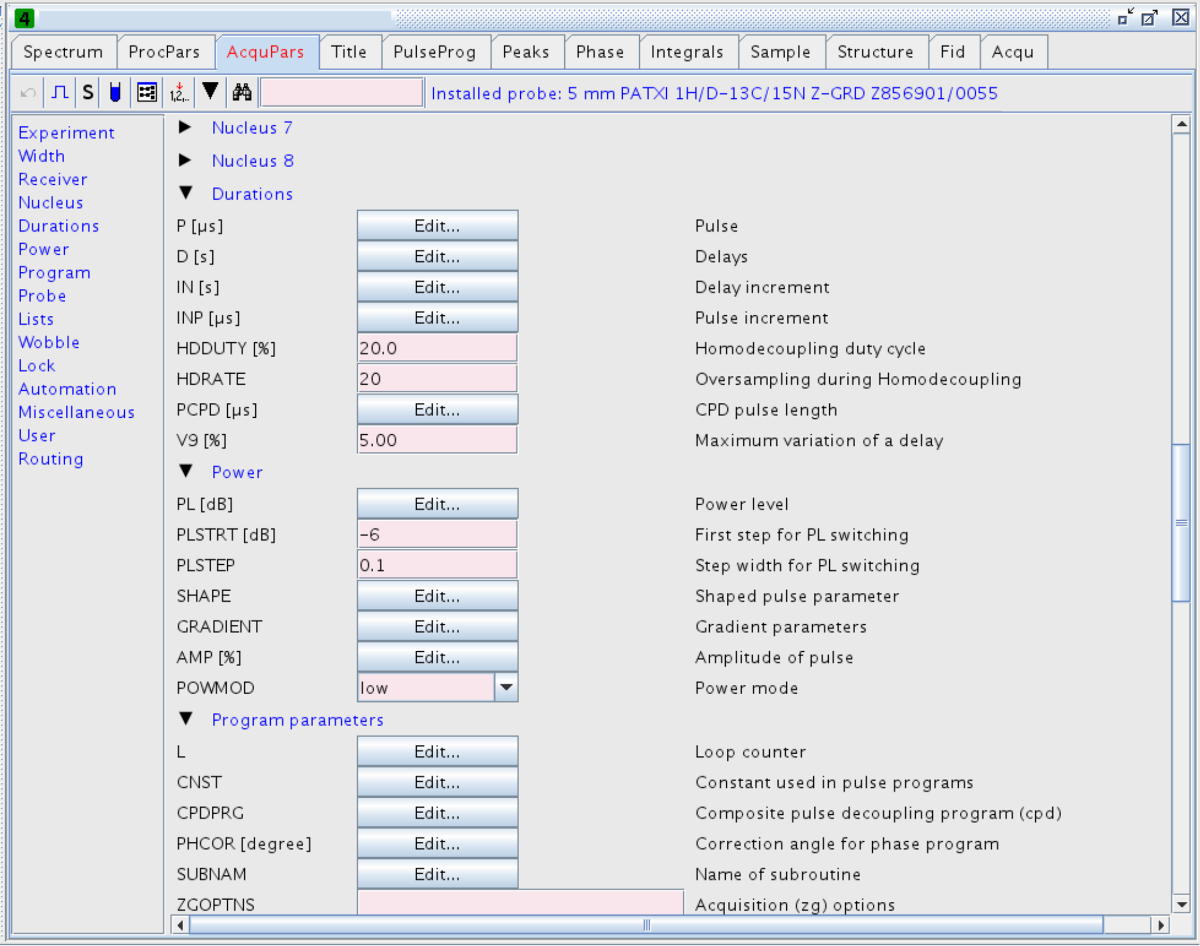Click the PLSTRT [dB] value field
This screenshot has height=946, width=1200.
437,535
